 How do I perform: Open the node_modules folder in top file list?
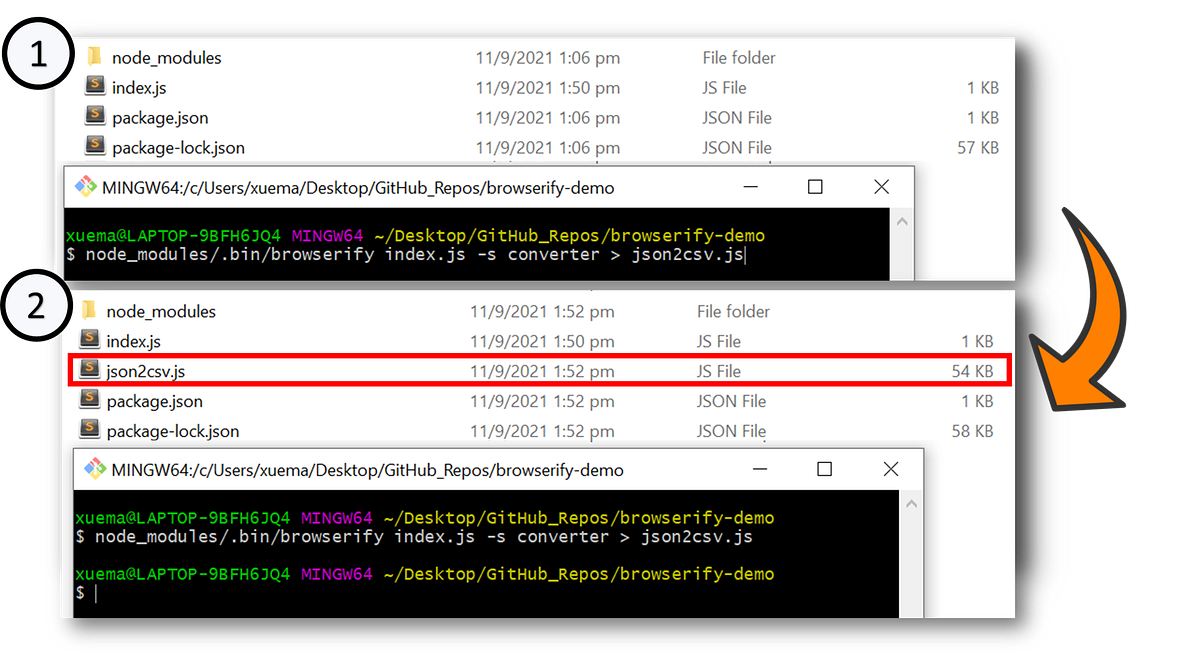click(x=95, y=57)
